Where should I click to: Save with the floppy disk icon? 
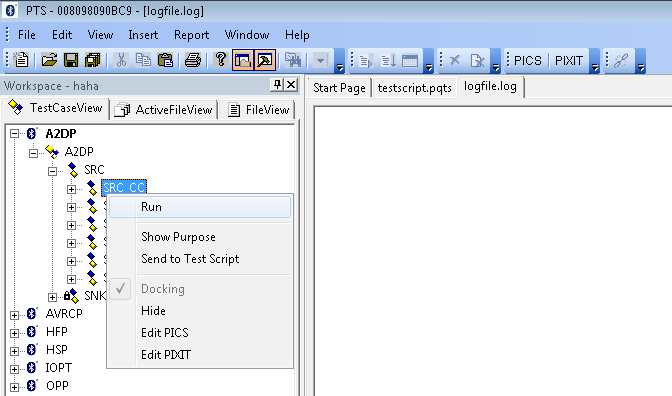pyautogui.click(x=71, y=60)
